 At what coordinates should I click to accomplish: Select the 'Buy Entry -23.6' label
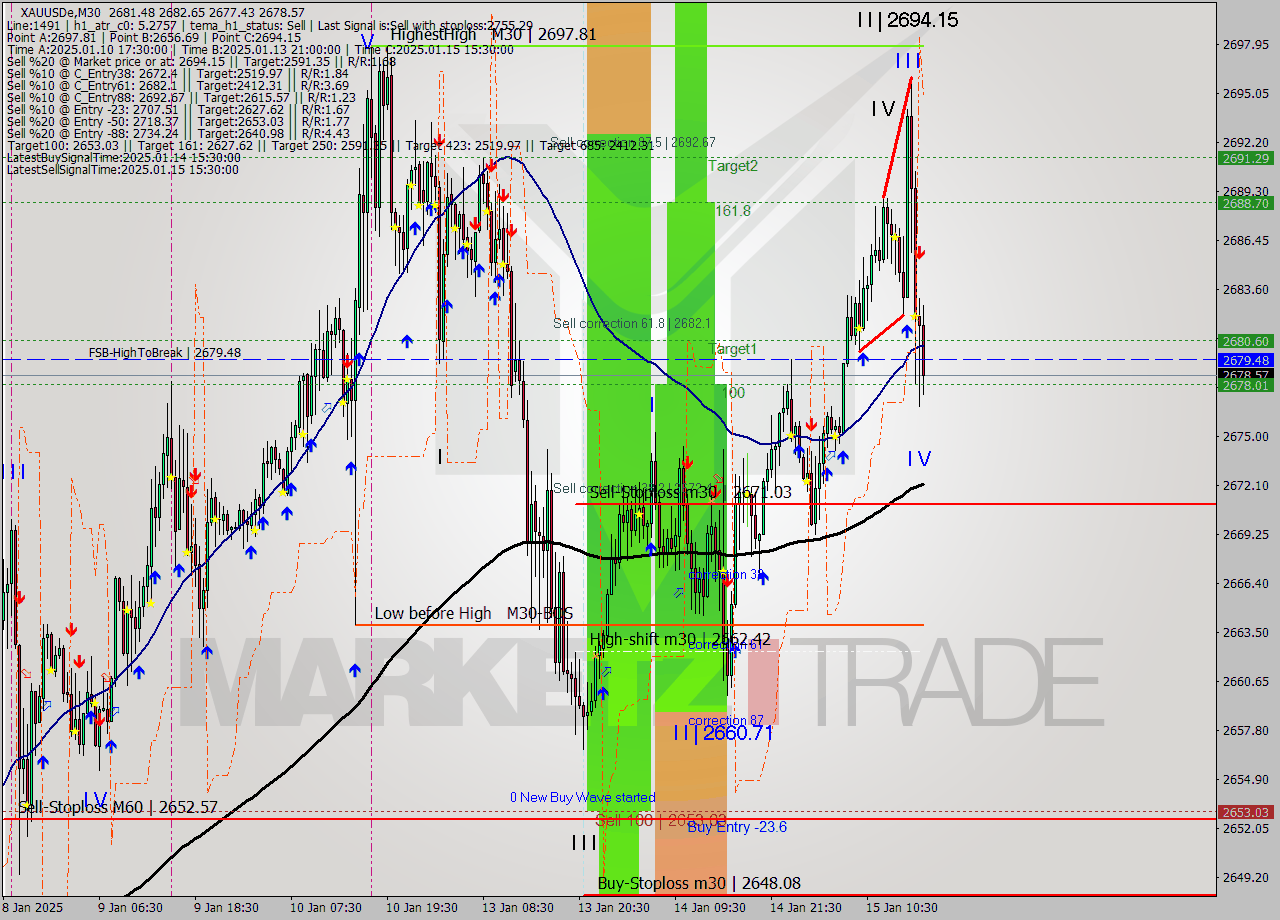[x=737, y=827]
